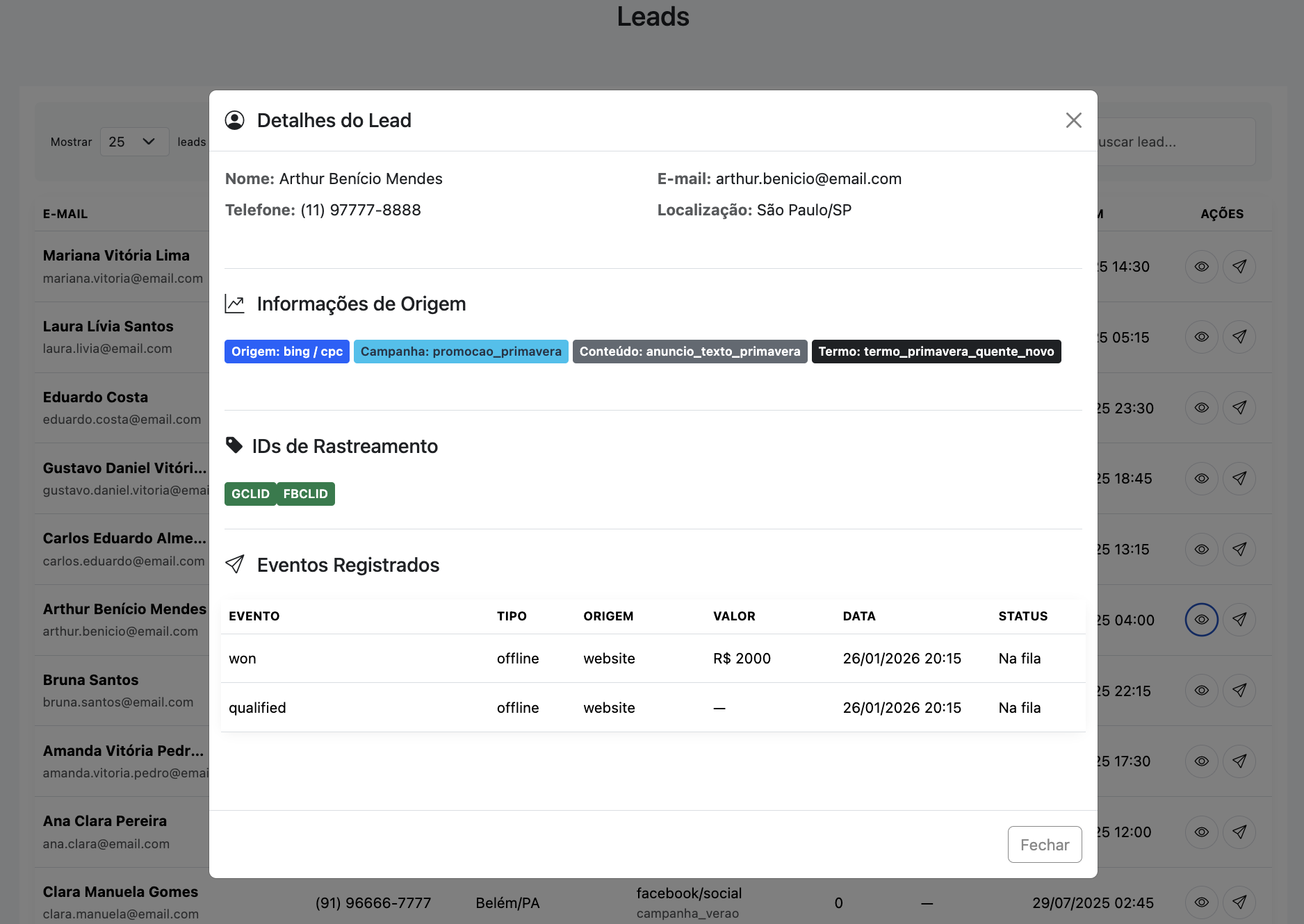The image size is (1304, 924).
Task: Close the Detalhes do Lead modal
Action: 1073,120
